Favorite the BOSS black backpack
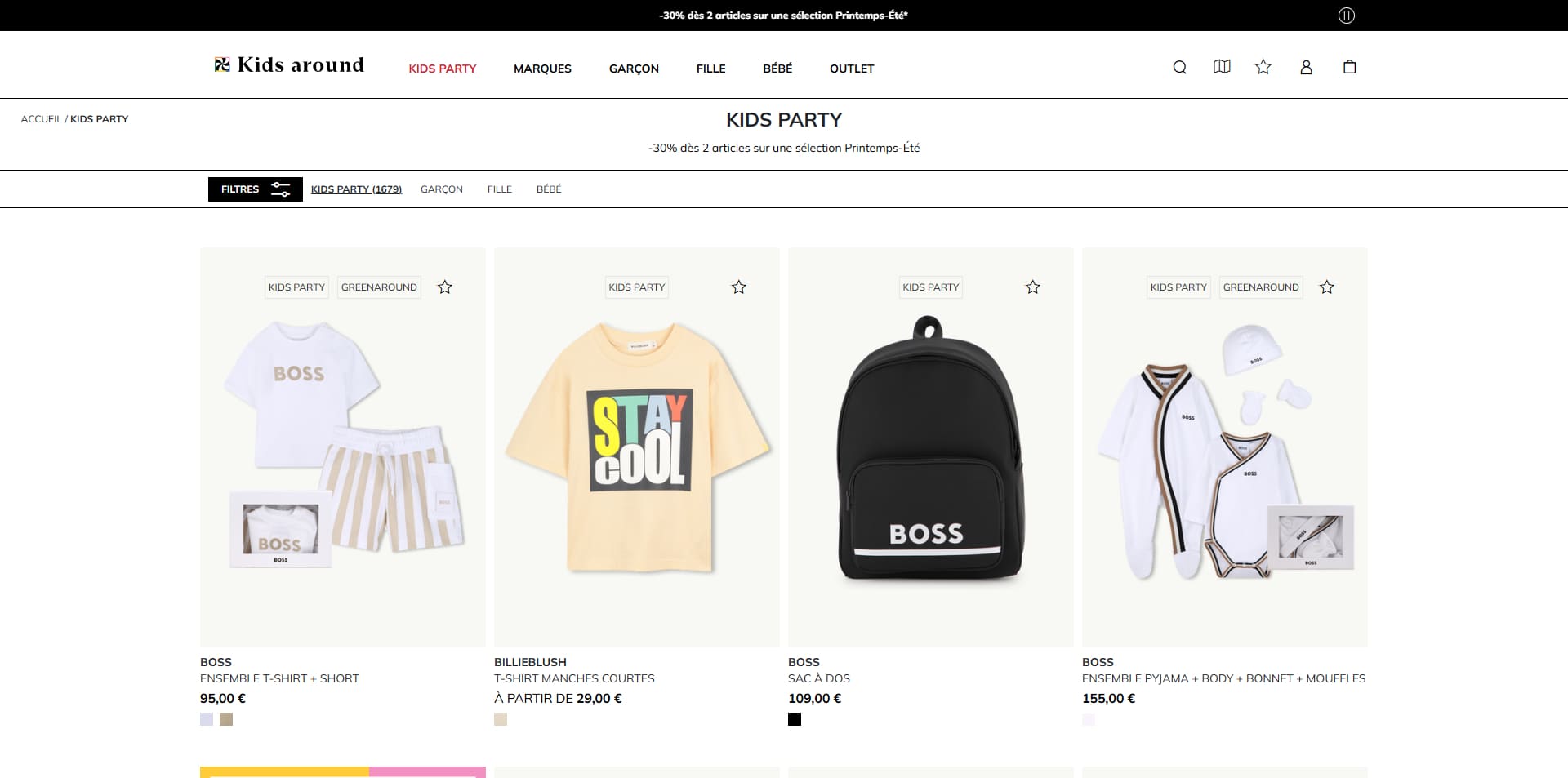 1032,287
